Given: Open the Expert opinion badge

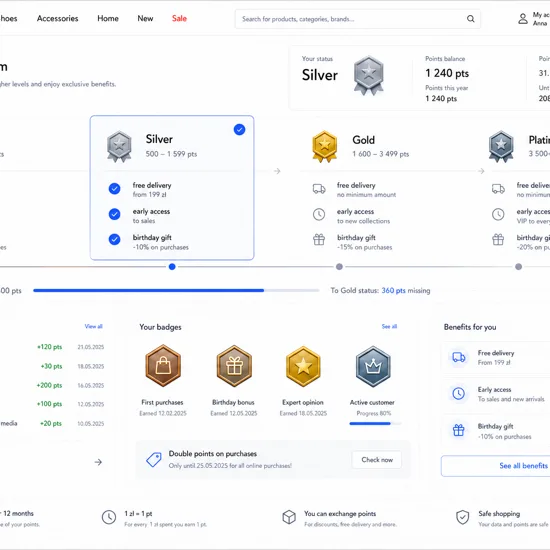Looking at the screenshot, I should tap(303, 366).
